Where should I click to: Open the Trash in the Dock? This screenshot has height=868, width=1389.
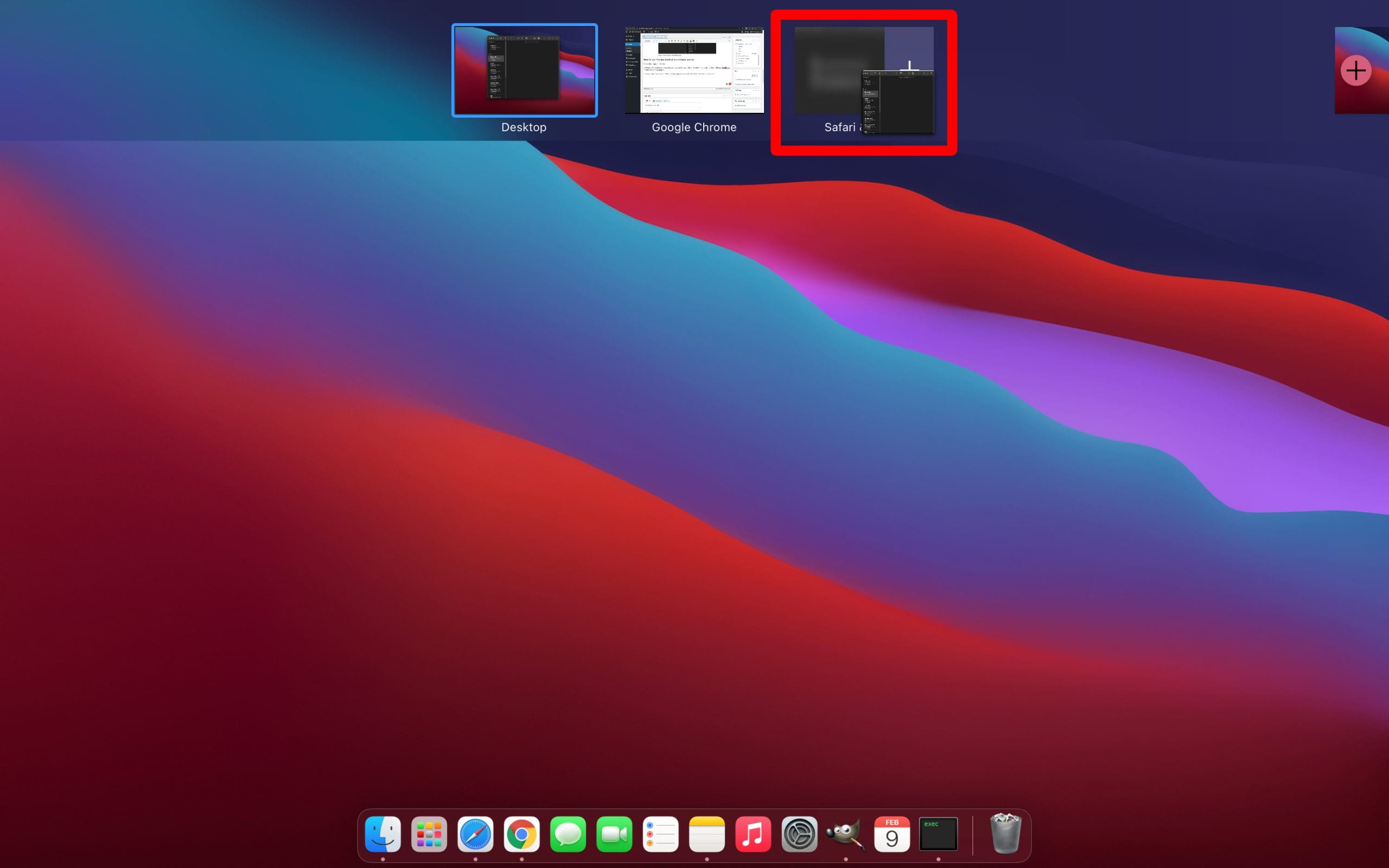pos(1005,834)
